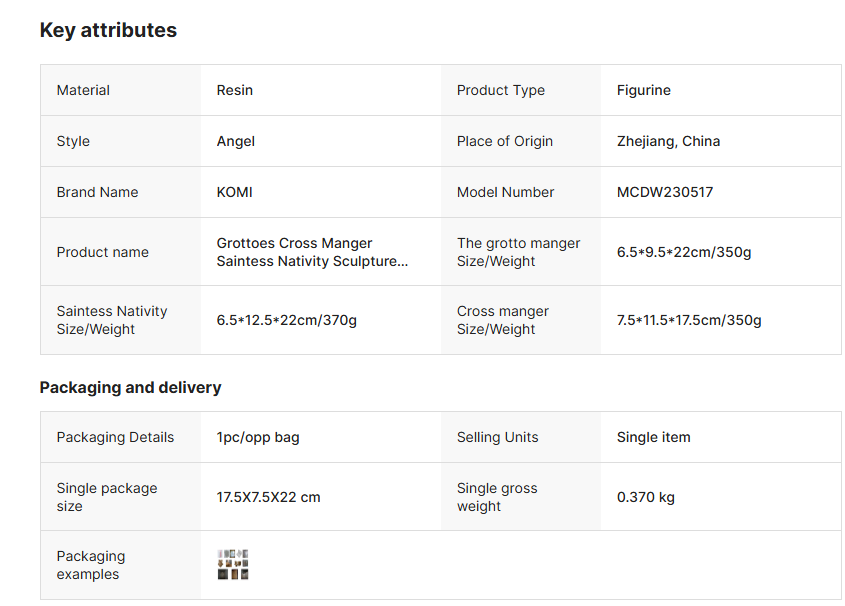Click the Key attributes heading
The height and width of the screenshot is (606, 845).
[108, 30]
